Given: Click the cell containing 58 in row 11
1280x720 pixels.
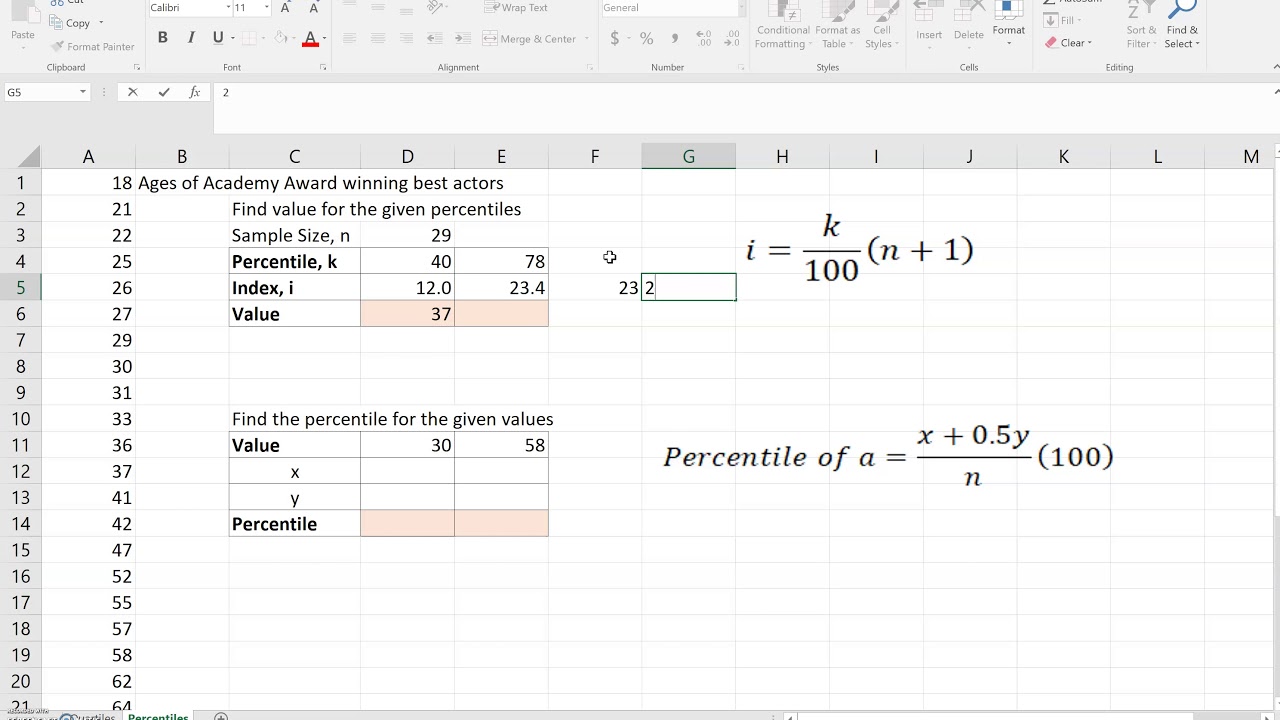Looking at the screenshot, I should coord(501,445).
